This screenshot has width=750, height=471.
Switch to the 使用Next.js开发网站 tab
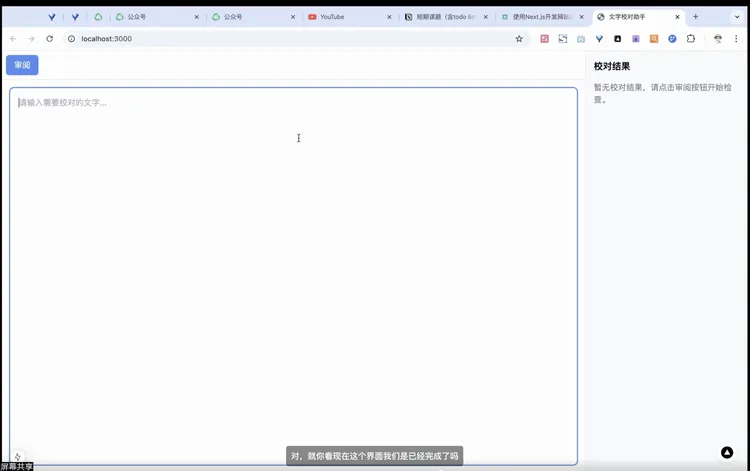click(543, 17)
